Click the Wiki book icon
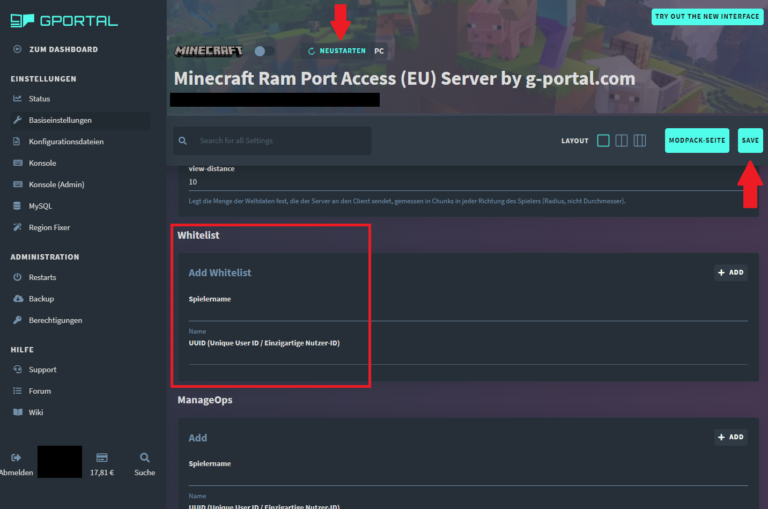Screen dimensions: 768x509 (x=18, y=412)
